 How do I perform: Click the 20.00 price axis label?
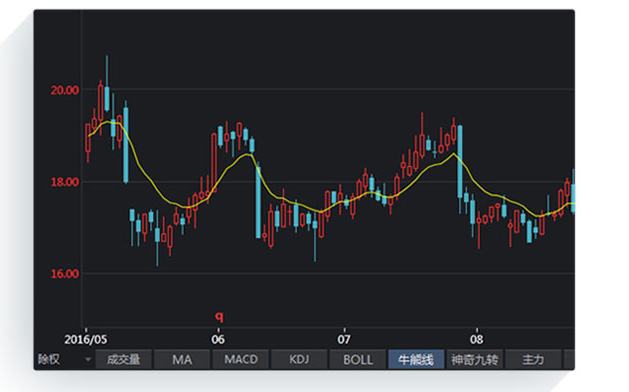[65, 90]
